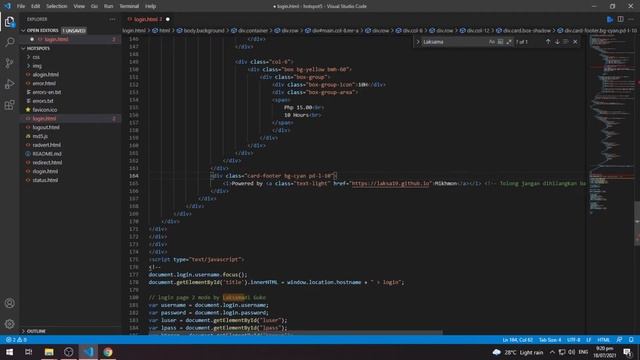
Task: Toggle Match Case in find widget
Action: (x=492, y=42)
